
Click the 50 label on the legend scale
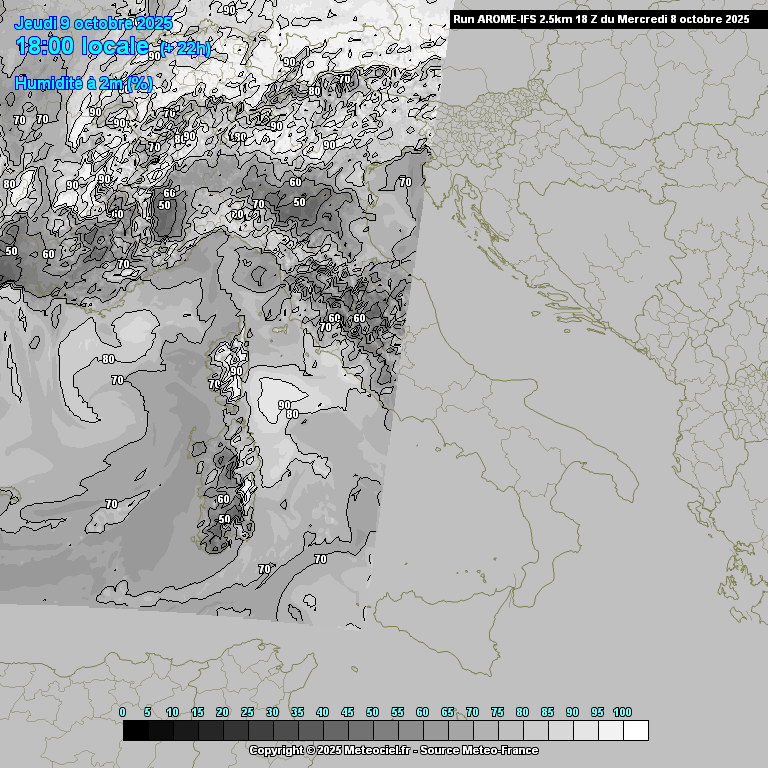pyautogui.click(x=372, y=712)
